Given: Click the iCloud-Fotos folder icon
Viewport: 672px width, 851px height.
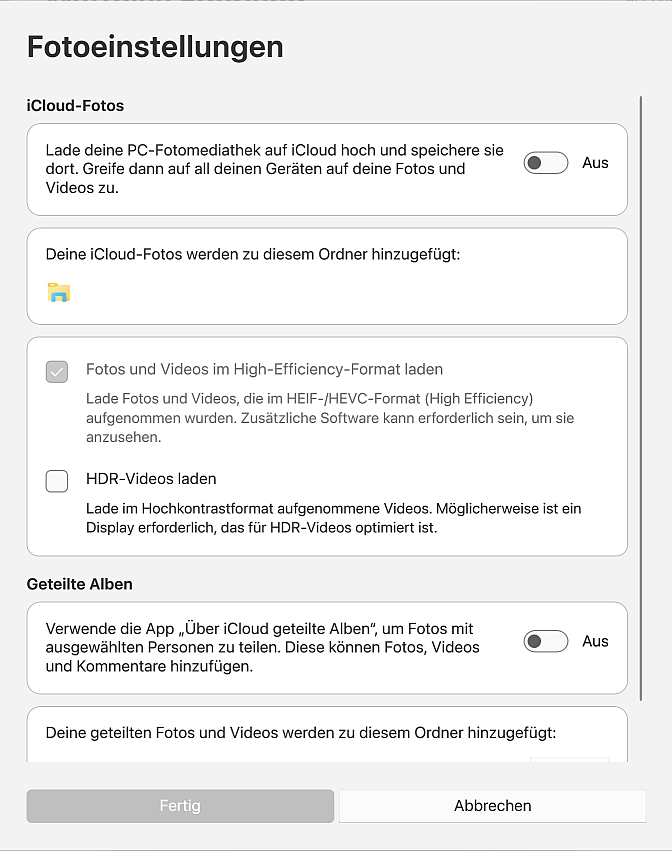Looking at the screenshot, I should coord(59,293).
